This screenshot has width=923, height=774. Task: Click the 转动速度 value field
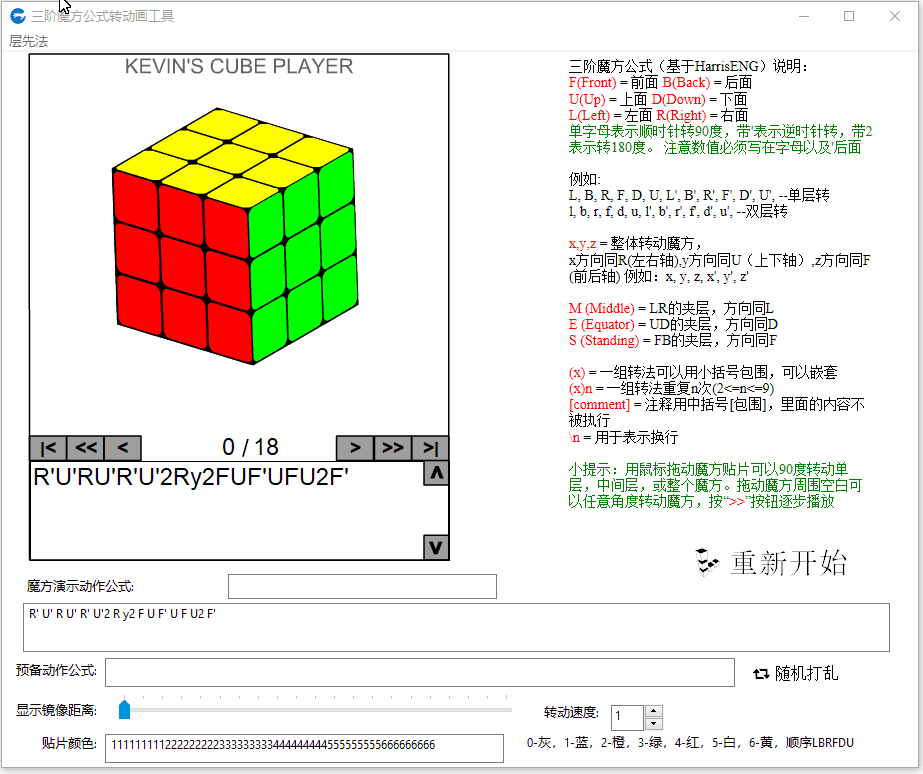click(627, 717)
